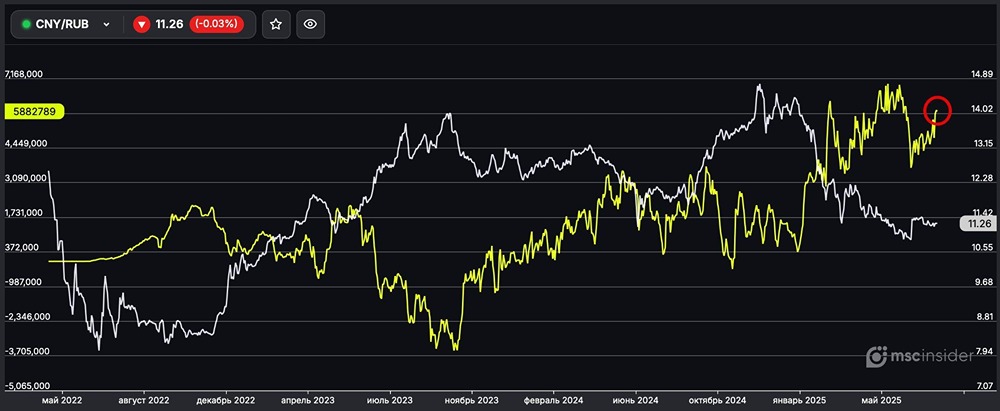Click the red down-arrow price indicator
This screenshot has height=411, width=1000.
pyautogui.click(x=142, y=24)
